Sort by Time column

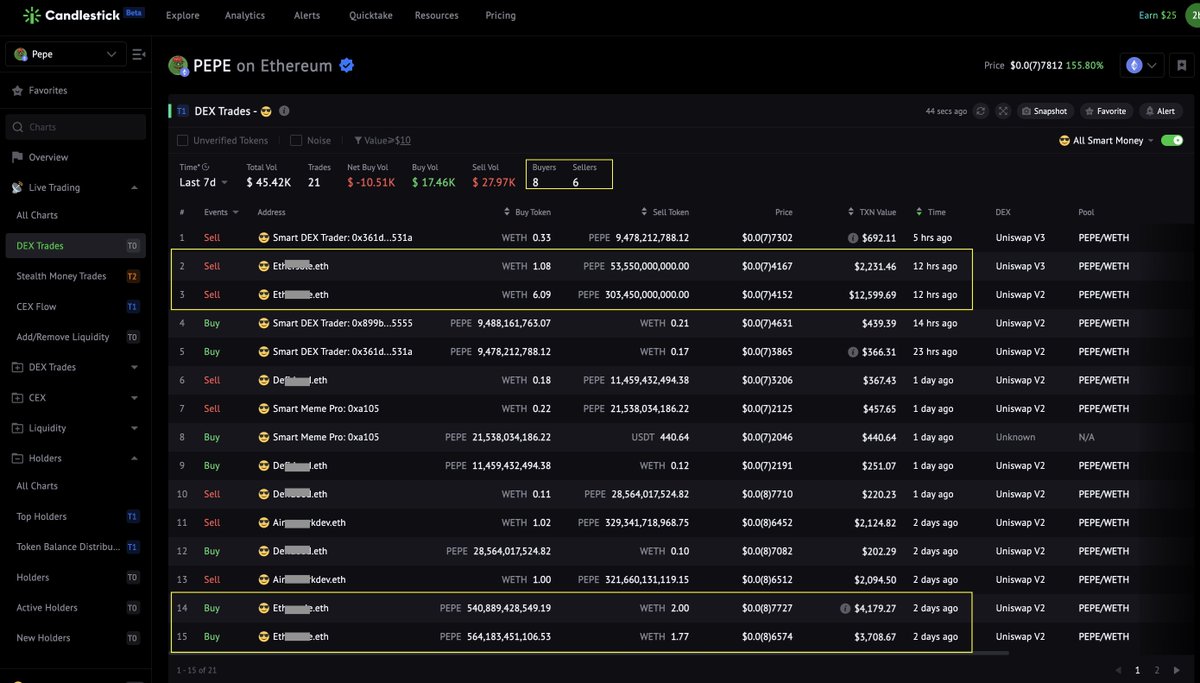tap(919, 212)
